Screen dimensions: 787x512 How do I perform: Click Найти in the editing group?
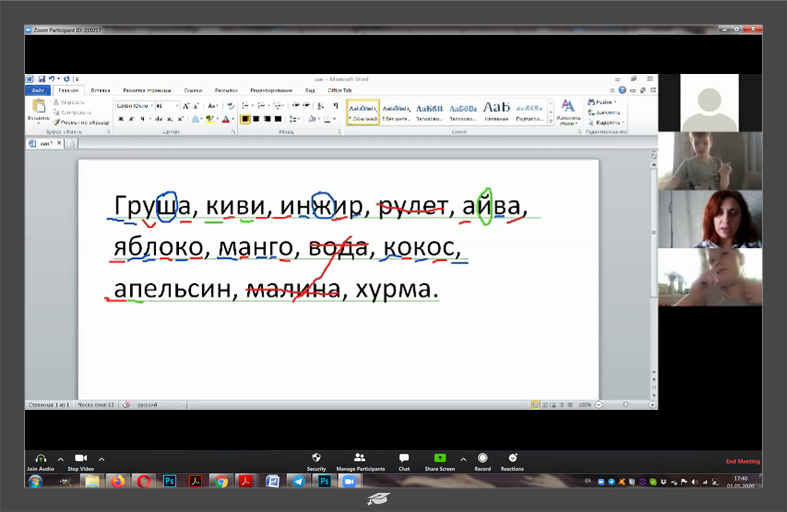pos(602,102)
